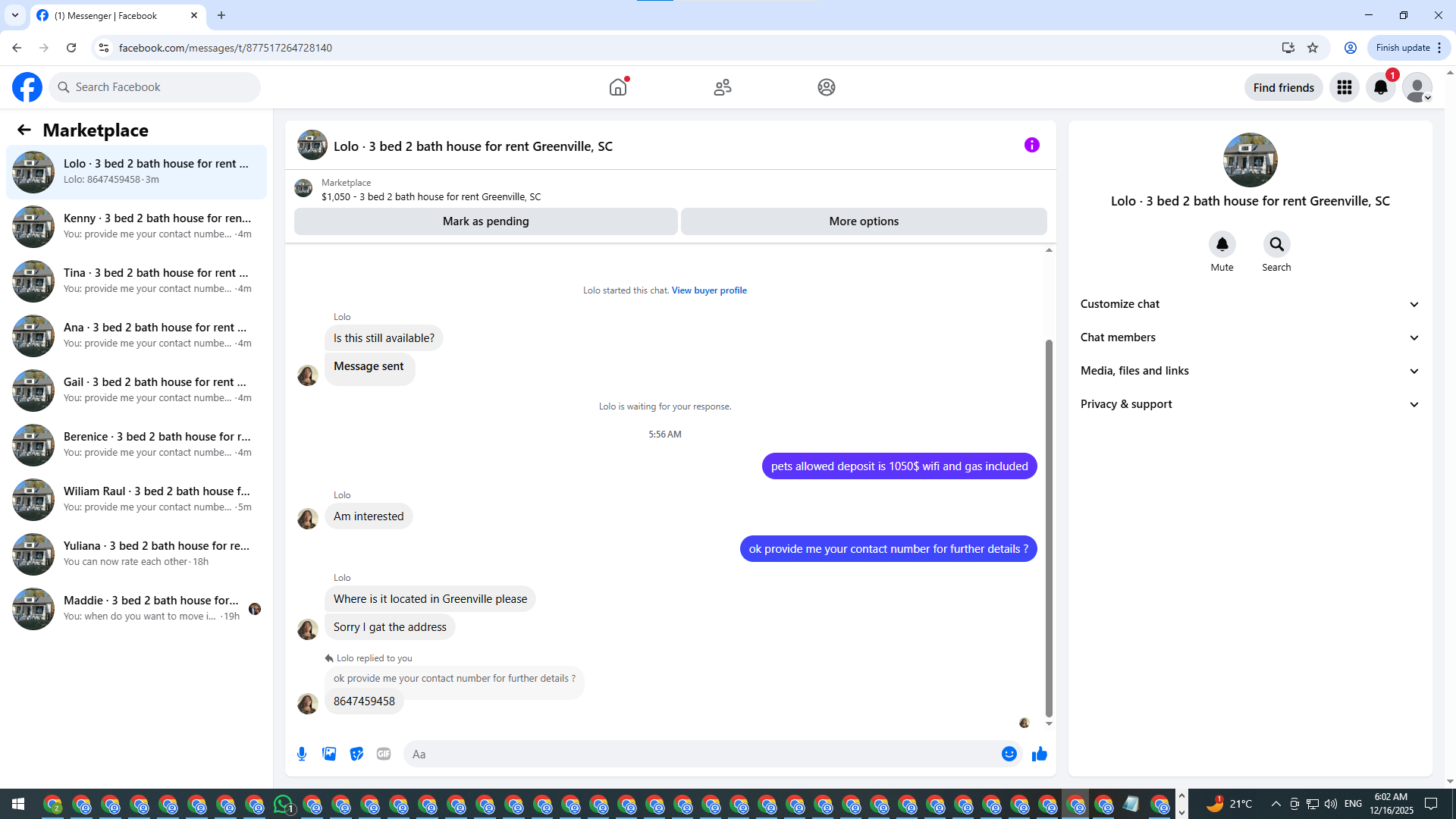Viewport: 1456px width, 819px height.
Task: Open the Berenice conversation in the list
Action: [x=136, y=445]
